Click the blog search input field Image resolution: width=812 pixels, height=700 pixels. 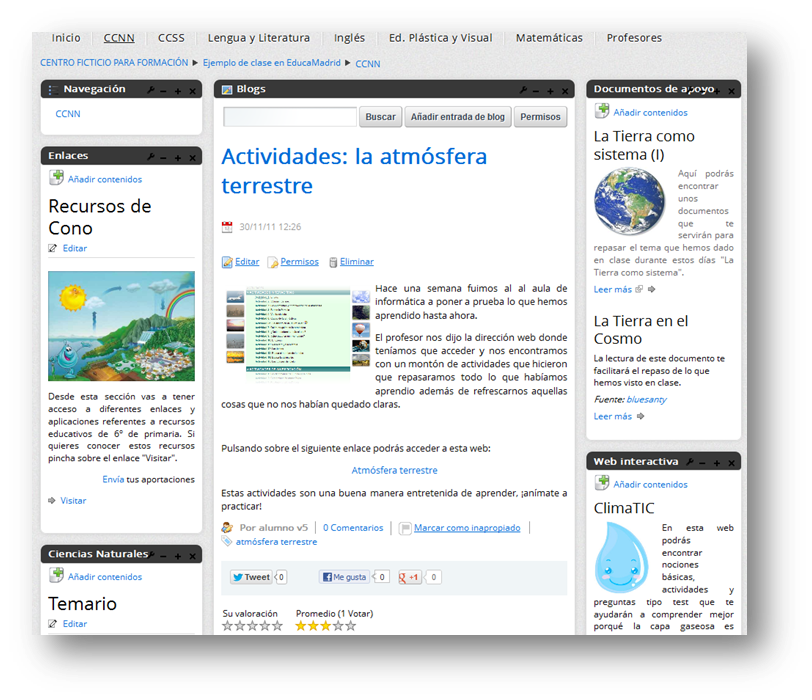click(290, 117)
